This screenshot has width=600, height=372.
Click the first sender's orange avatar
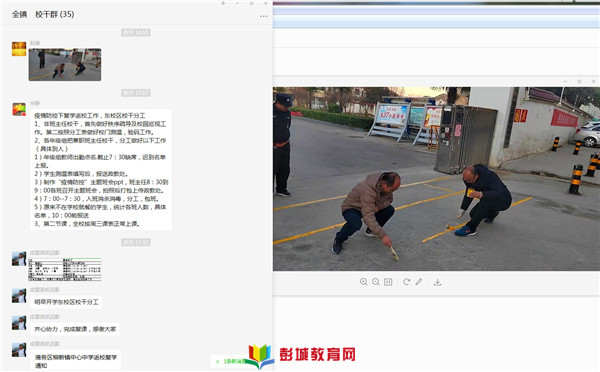(19, 49)
